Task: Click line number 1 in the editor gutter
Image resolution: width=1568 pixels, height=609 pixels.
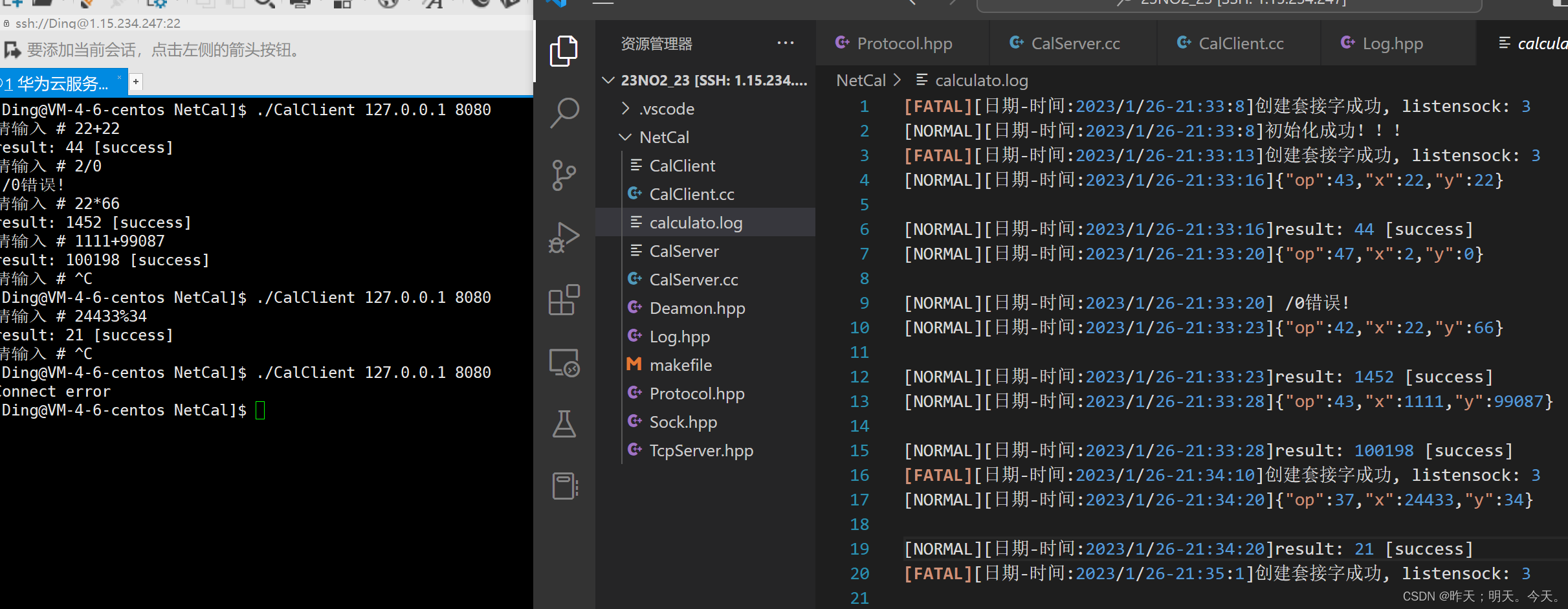Action: 863,106
